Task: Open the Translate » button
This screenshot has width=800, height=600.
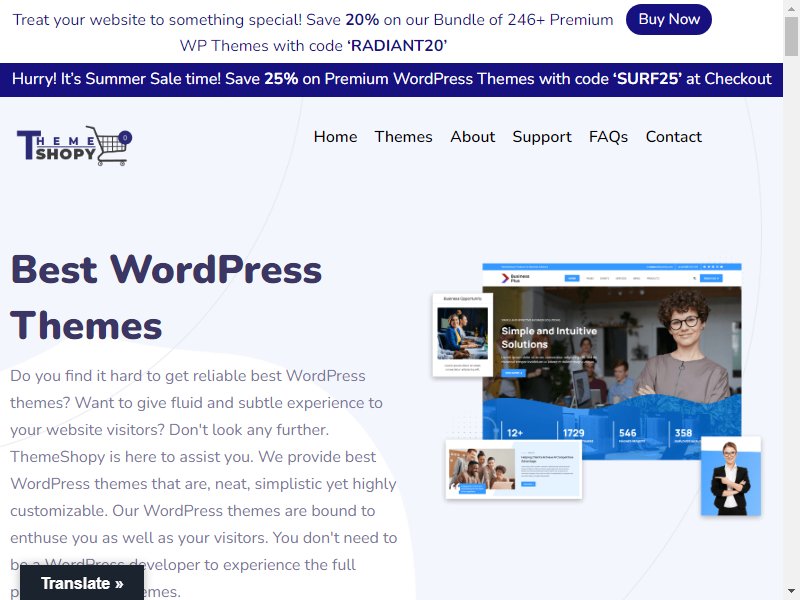Action: coord(82,583)
